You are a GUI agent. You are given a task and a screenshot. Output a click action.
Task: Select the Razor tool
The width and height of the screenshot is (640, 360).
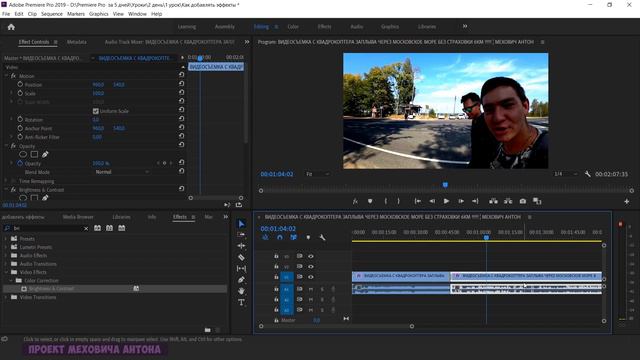[241, 257]
